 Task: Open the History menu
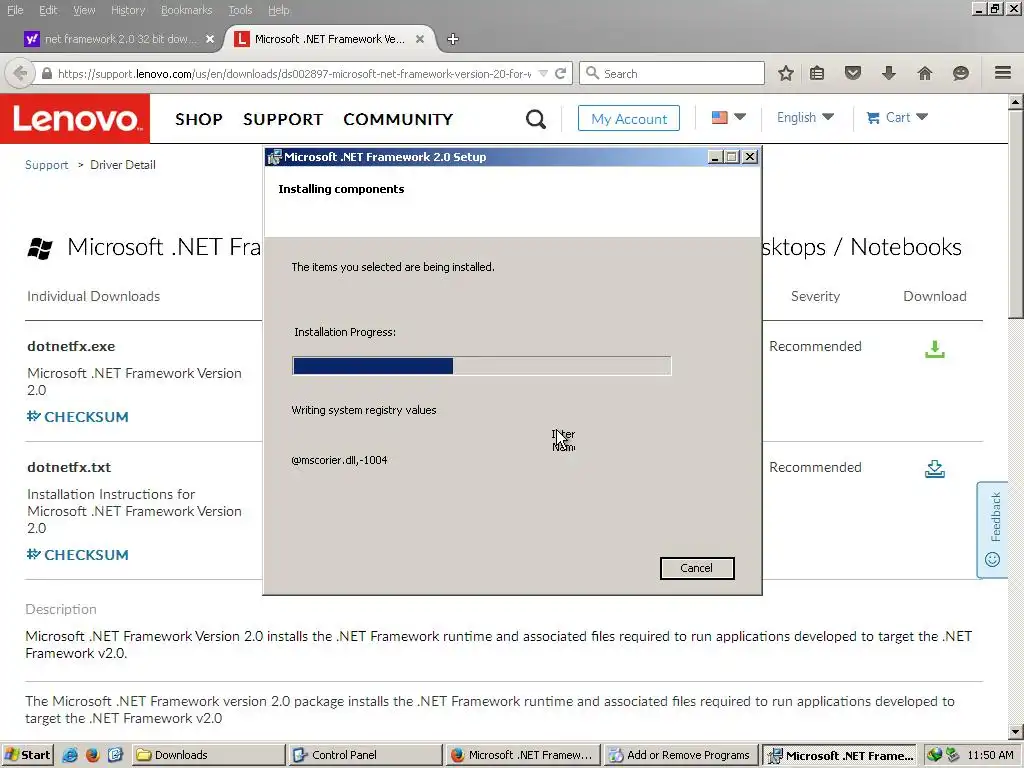coord(127,10)
